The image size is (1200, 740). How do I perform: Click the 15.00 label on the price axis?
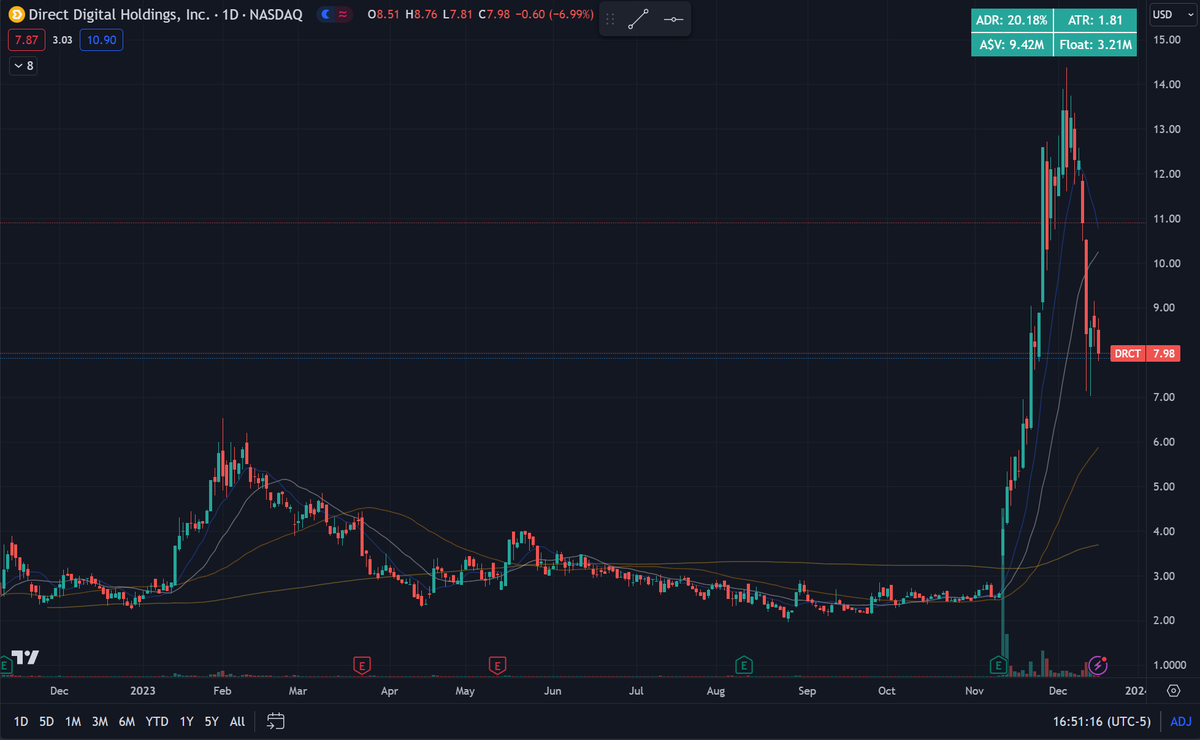point(1166,40)
